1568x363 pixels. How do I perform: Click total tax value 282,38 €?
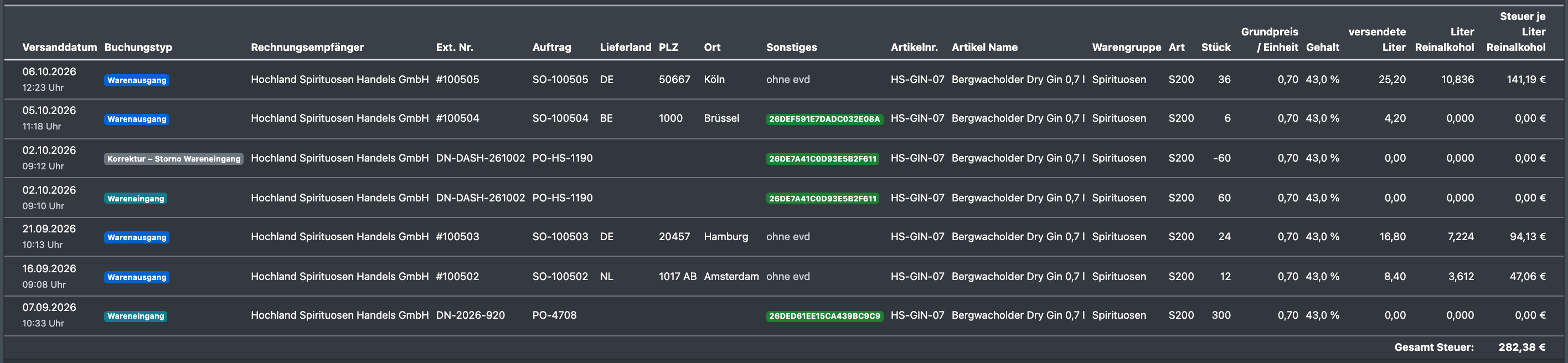pos(1523,348)
